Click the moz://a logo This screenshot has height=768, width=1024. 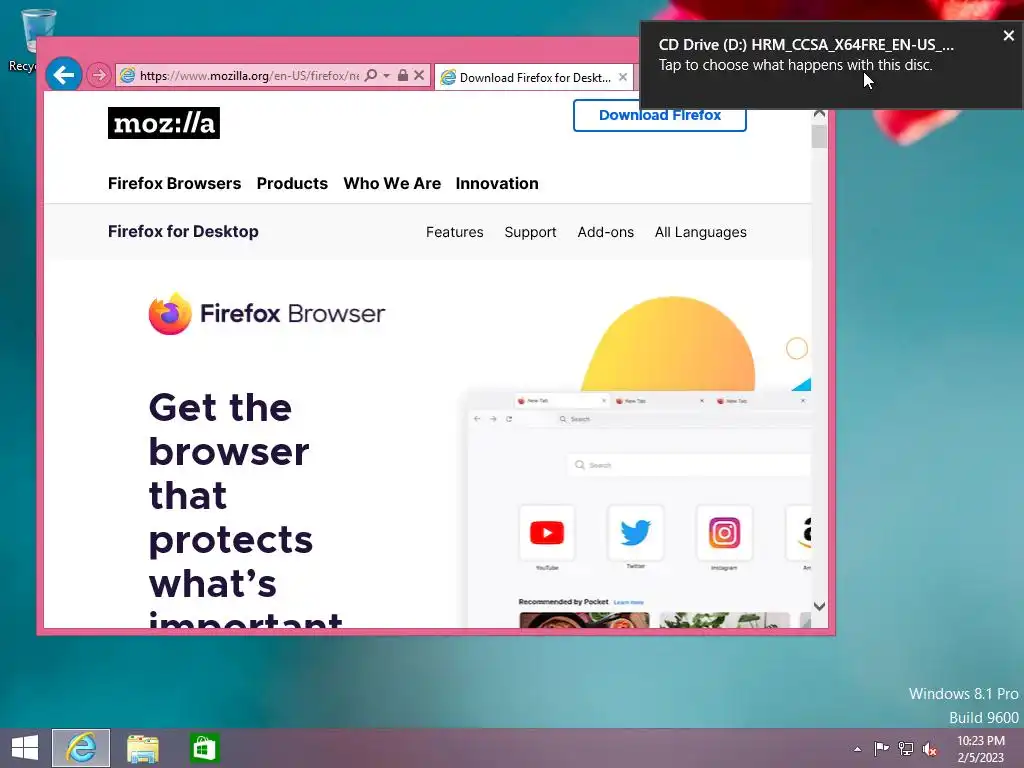click(164, 123)
